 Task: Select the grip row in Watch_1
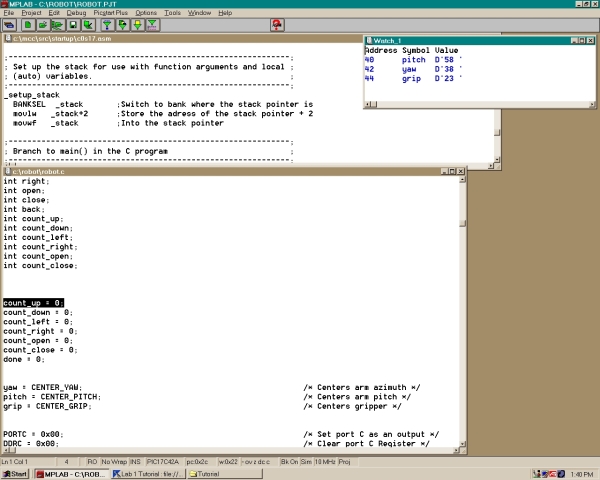pos(413,78)
